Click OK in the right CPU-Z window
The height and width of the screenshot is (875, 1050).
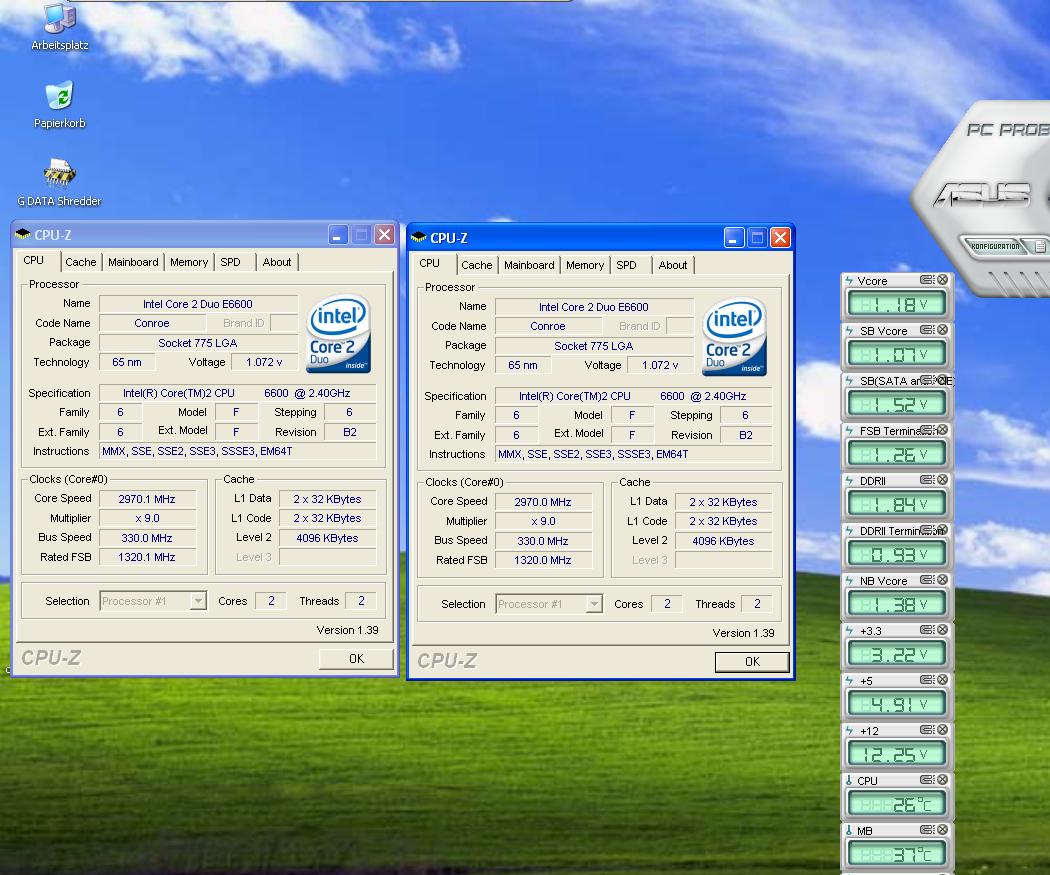coord(752,661)
